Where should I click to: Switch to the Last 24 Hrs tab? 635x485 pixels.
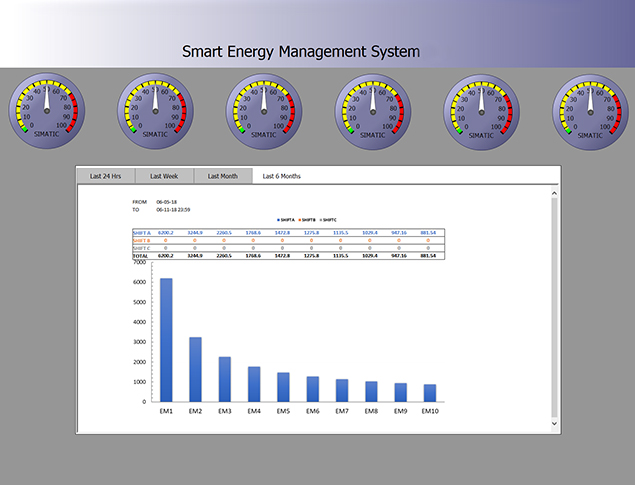[x=106, y=176]
